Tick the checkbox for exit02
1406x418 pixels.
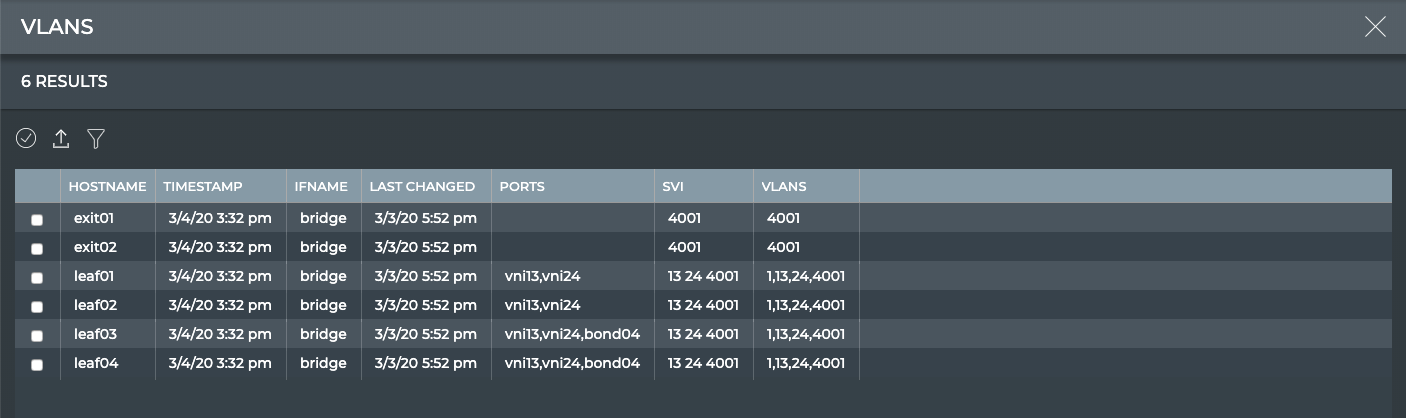[37, 248]
